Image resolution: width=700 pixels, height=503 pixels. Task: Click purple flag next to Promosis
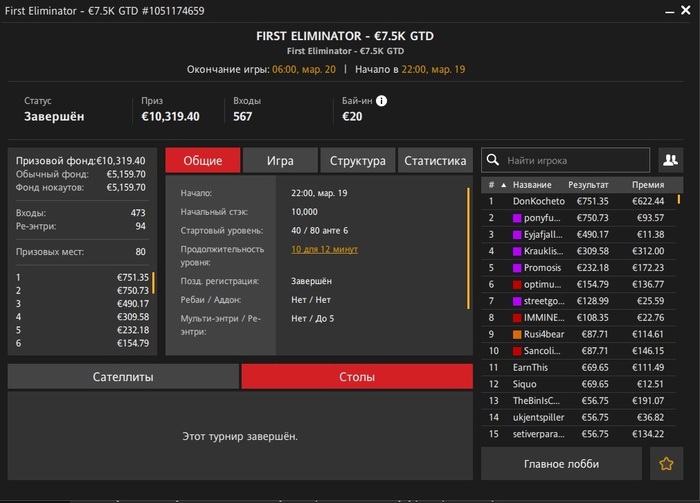coord(517,268)
